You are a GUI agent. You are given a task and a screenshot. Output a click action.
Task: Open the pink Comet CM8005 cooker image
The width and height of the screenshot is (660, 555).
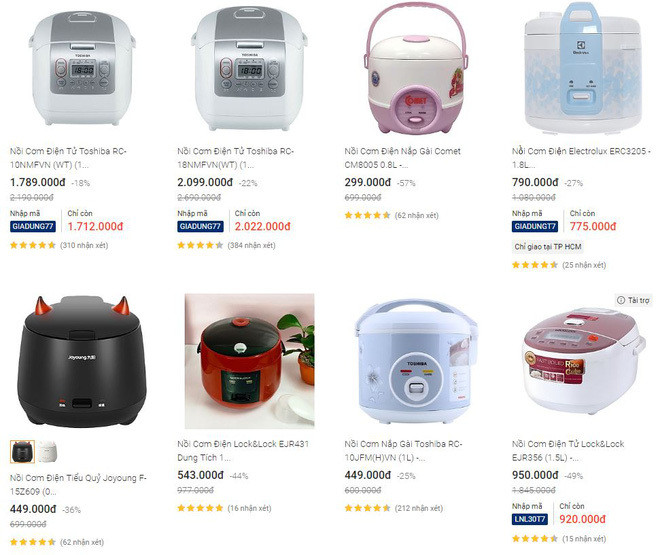[x=415, y=67]
